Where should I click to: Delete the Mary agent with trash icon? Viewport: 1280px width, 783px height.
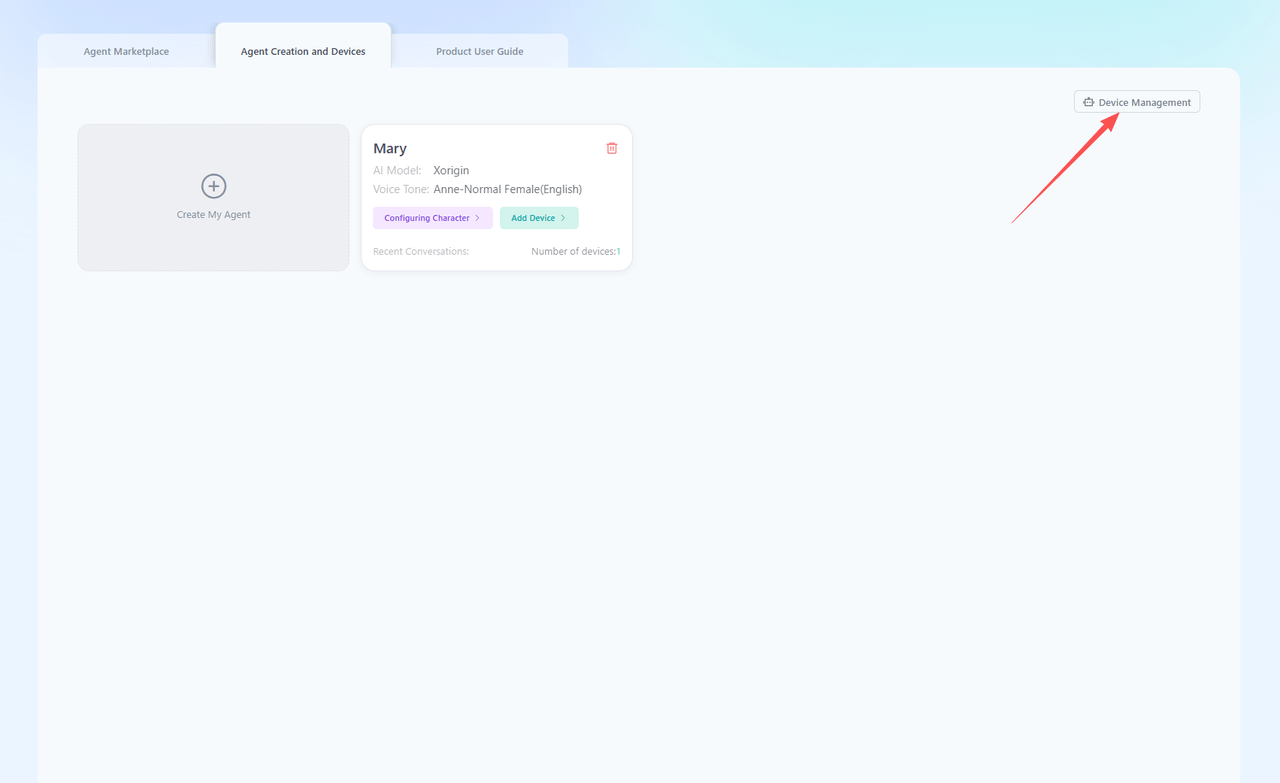(612, 148)
